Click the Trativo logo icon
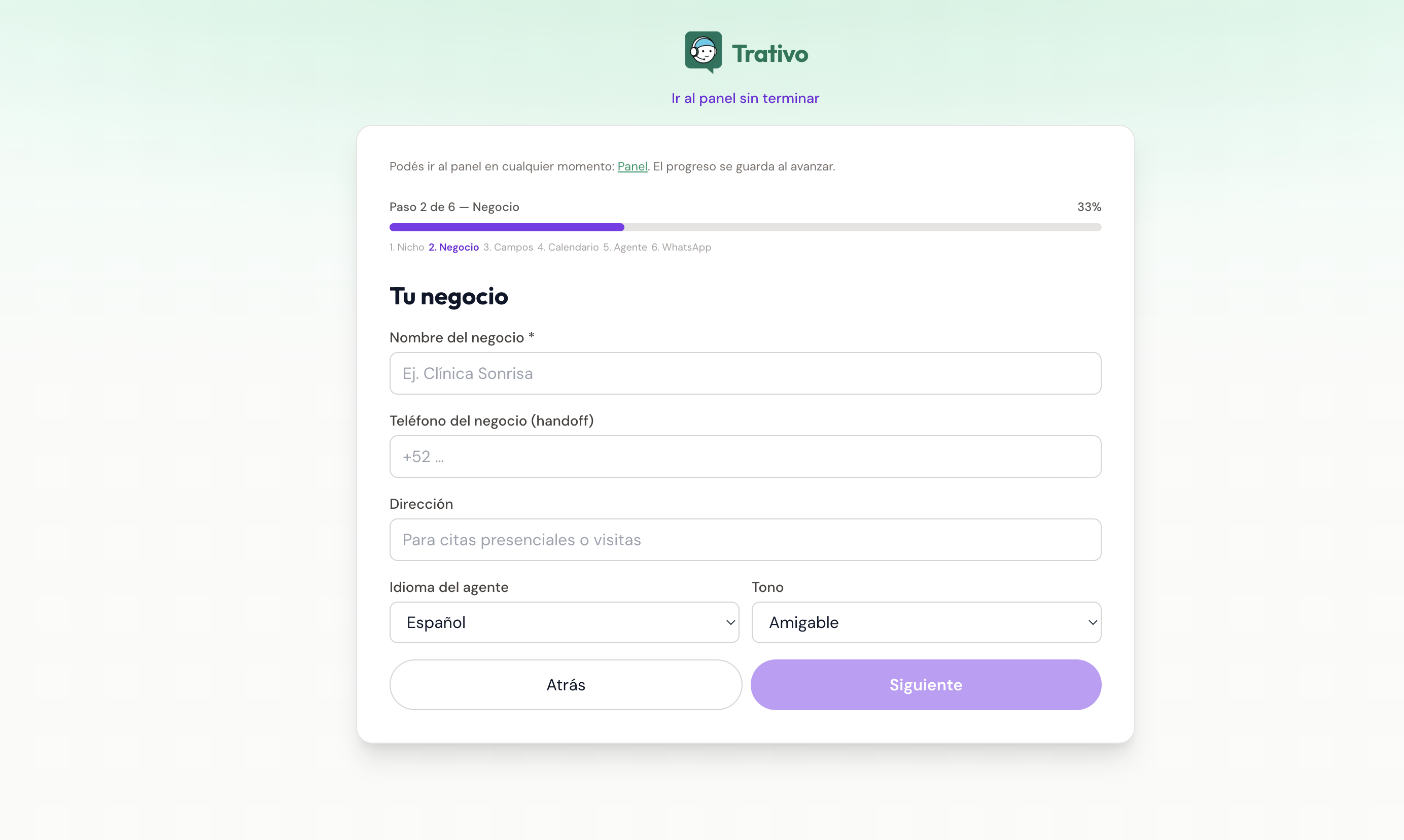 tap(704, 52)
